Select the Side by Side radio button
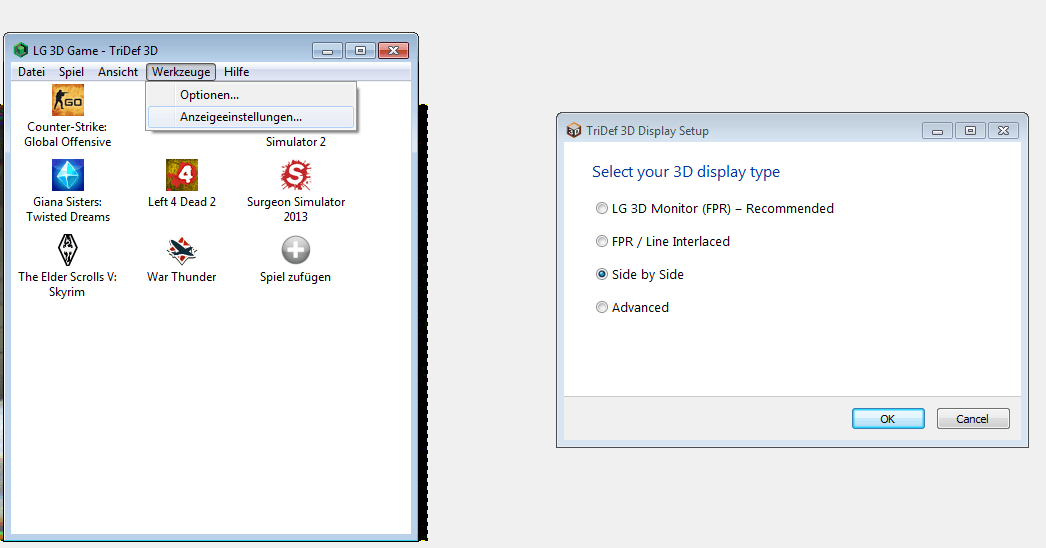1046x548 pixels. click(x=602, y=274)
